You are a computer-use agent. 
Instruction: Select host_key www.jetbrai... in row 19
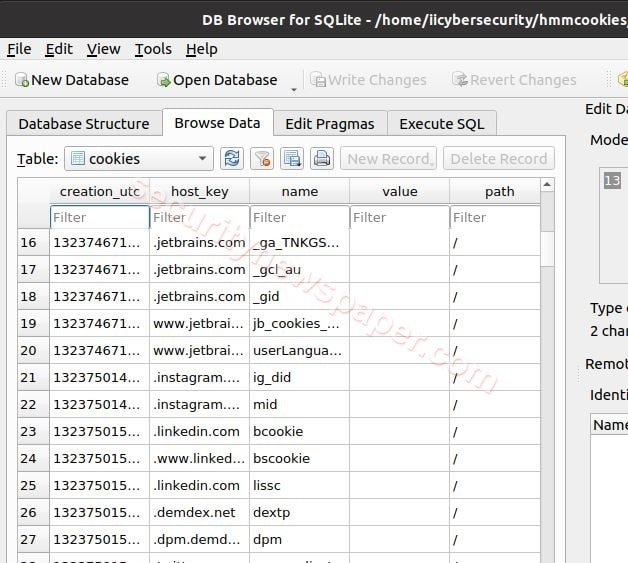(x=199, y=324)
